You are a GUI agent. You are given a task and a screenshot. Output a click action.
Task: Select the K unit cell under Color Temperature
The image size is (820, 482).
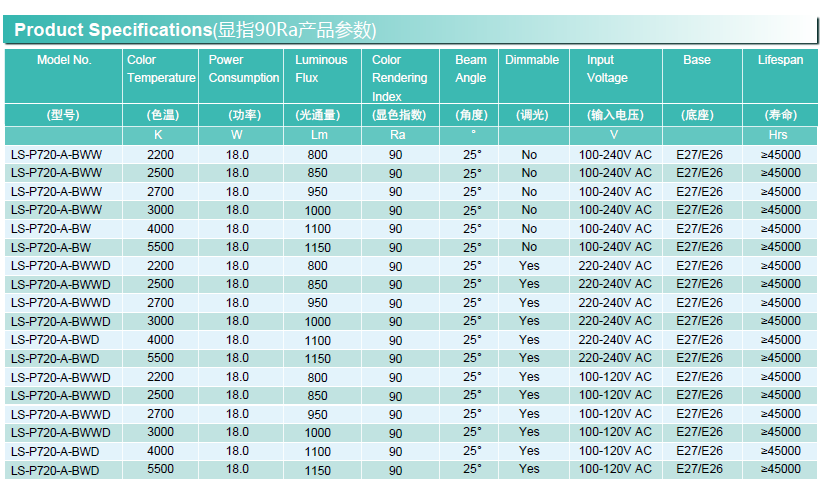tap(158, 135)
